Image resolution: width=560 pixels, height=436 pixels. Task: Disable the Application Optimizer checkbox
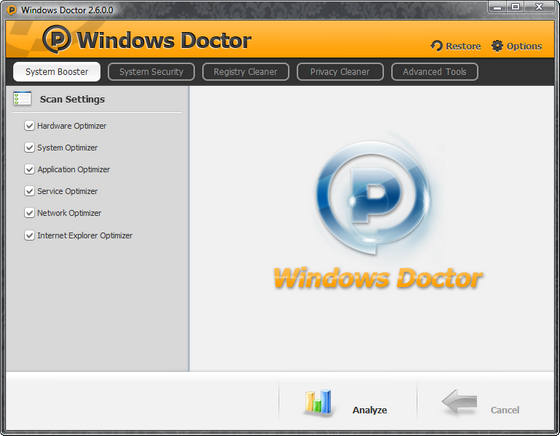[x=29, y=169]
